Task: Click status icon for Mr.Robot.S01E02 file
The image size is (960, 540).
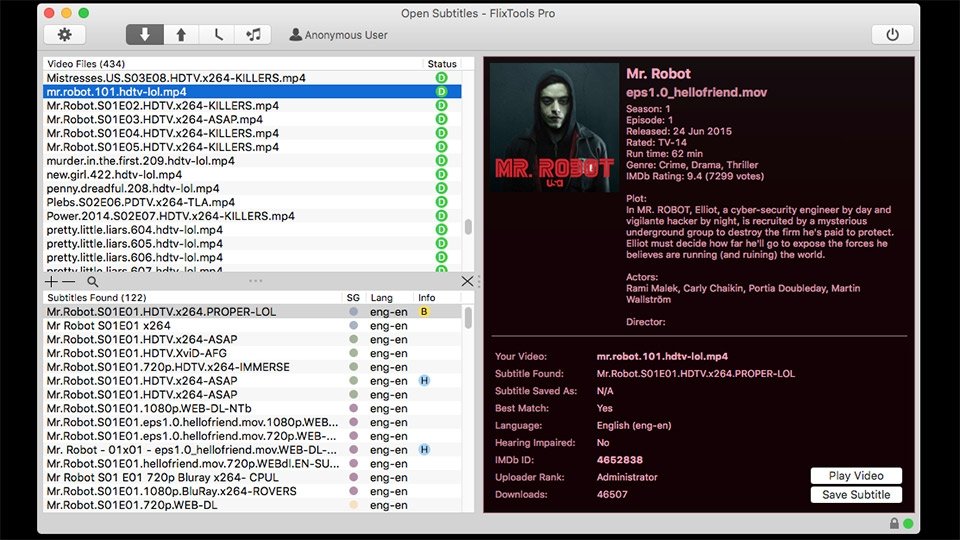Action: [x=441, y=105]
